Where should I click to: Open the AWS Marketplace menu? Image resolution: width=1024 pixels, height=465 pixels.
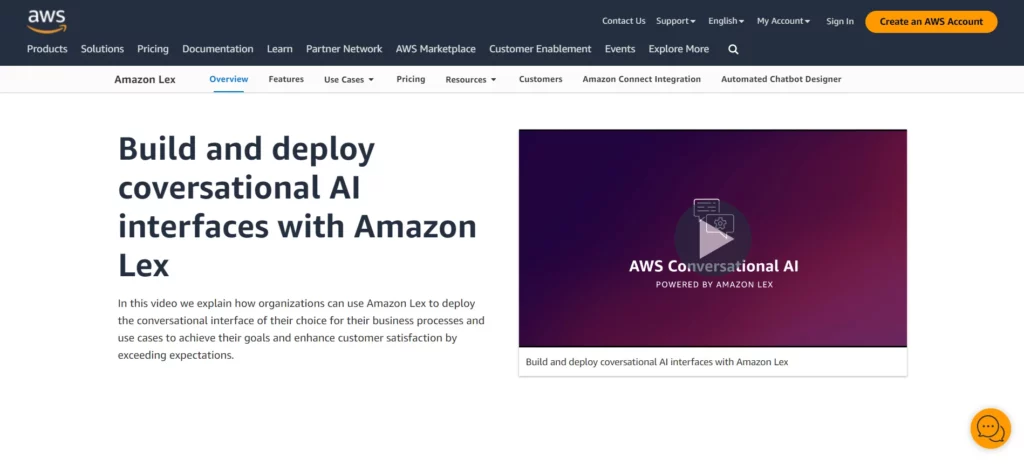pos(436,49)
